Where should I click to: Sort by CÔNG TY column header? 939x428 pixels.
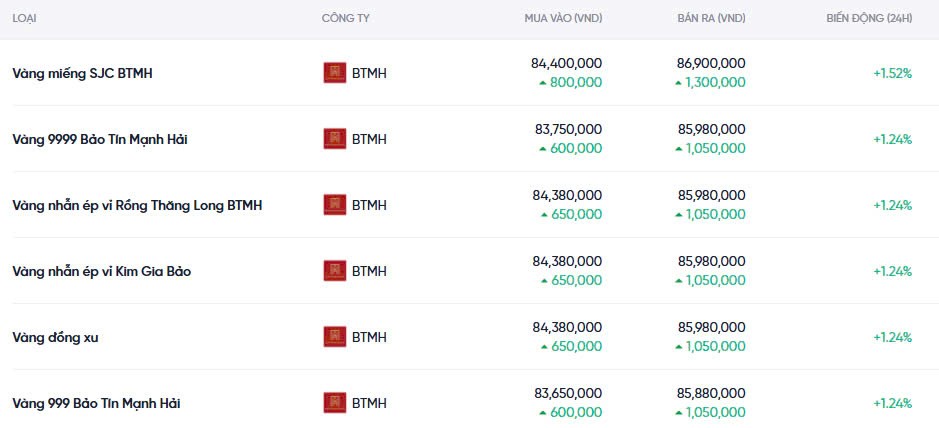tap(346, 19)
